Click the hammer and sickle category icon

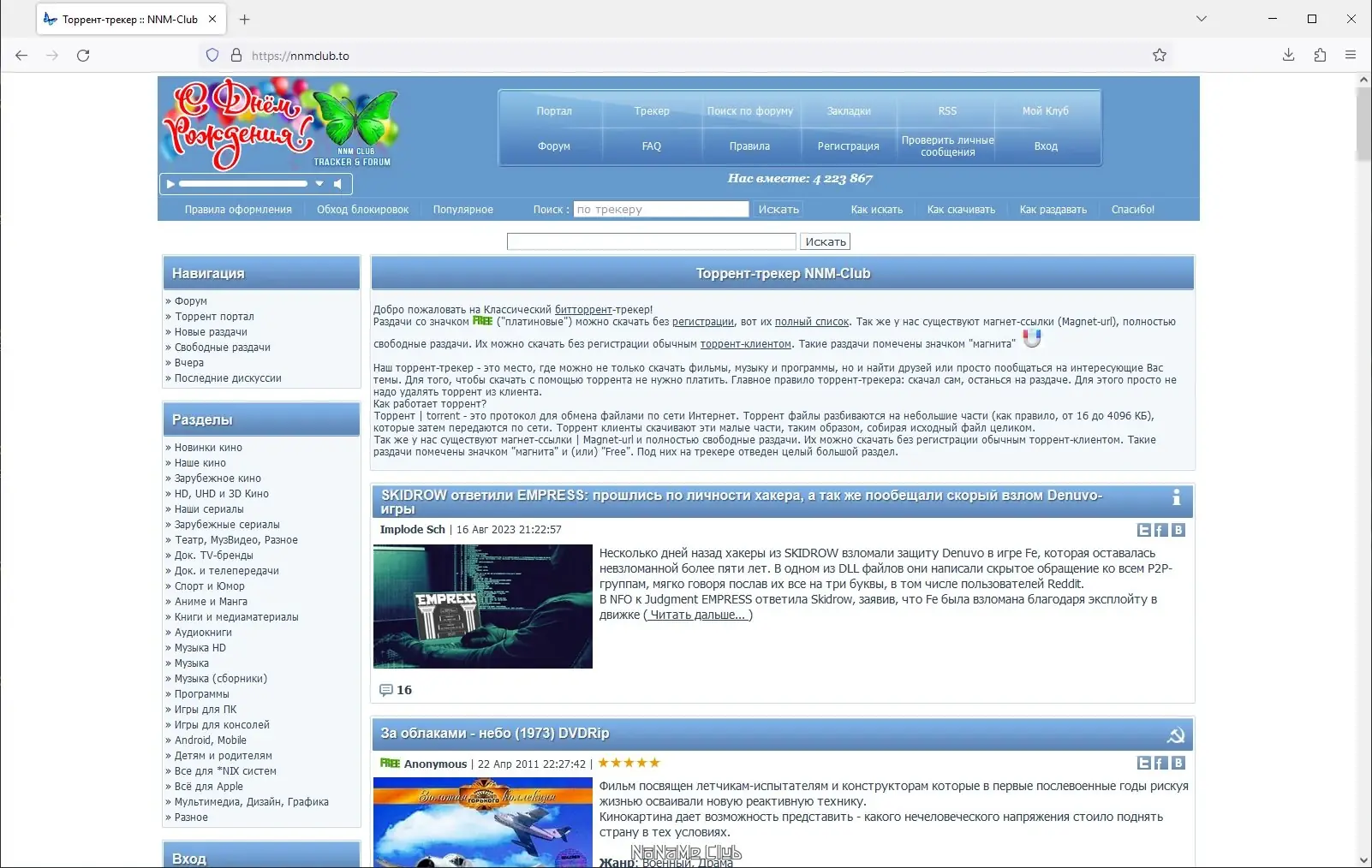1176,735
